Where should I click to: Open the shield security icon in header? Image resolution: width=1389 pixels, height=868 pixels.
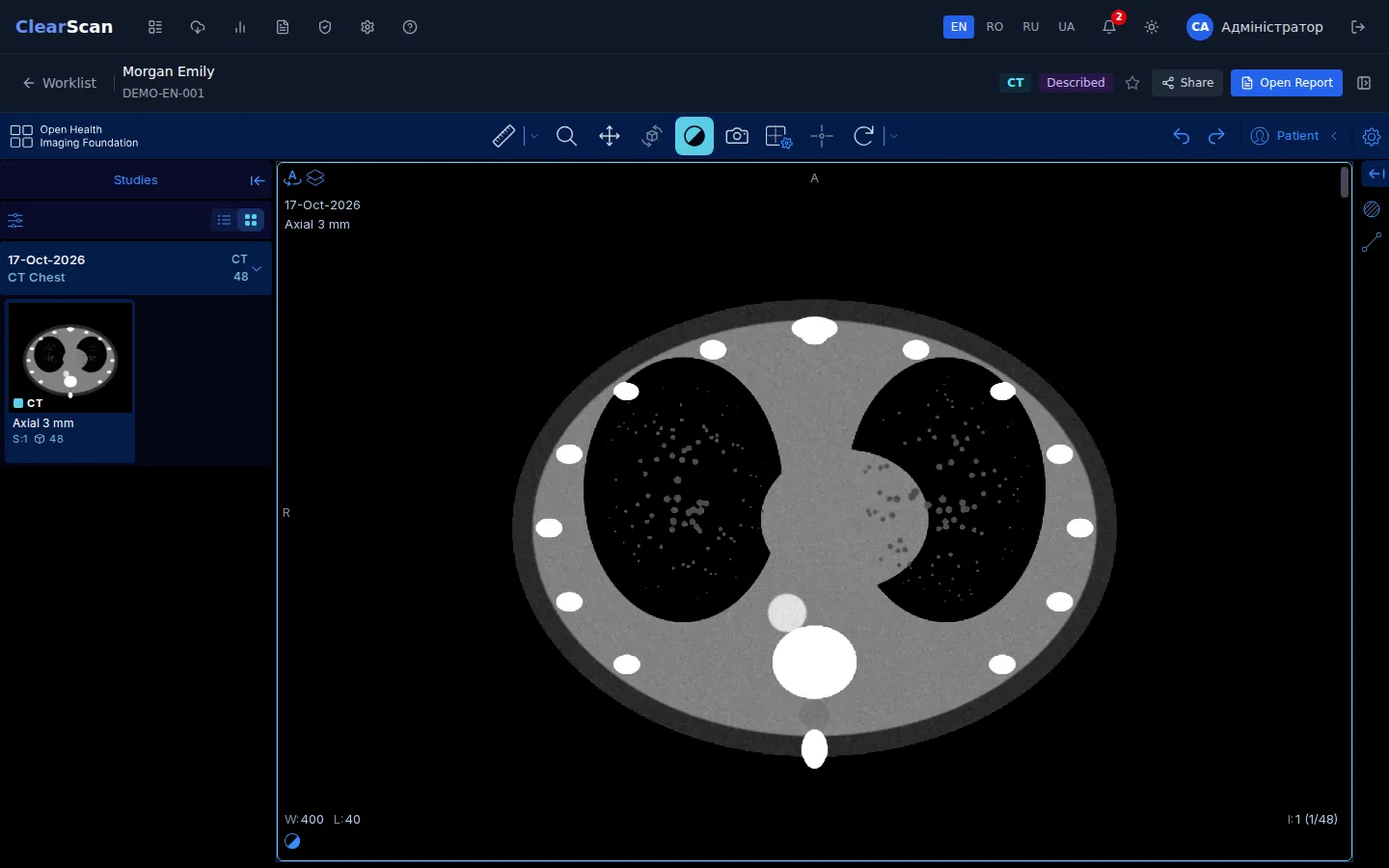click(x=325, y=27)
